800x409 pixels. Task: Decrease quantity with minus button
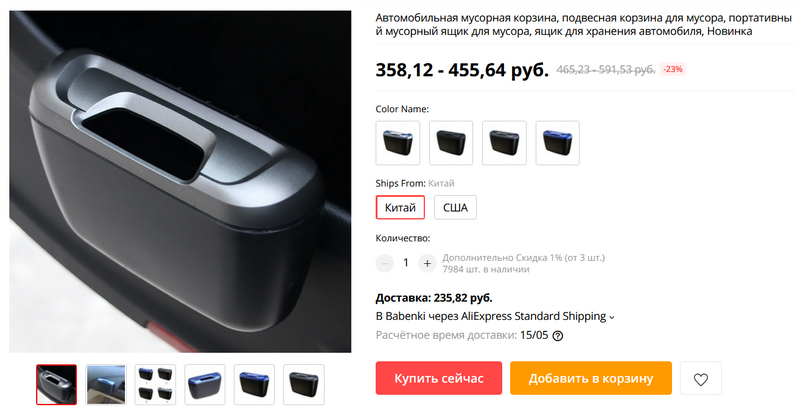pyautogui.click(x=385, y=263)
